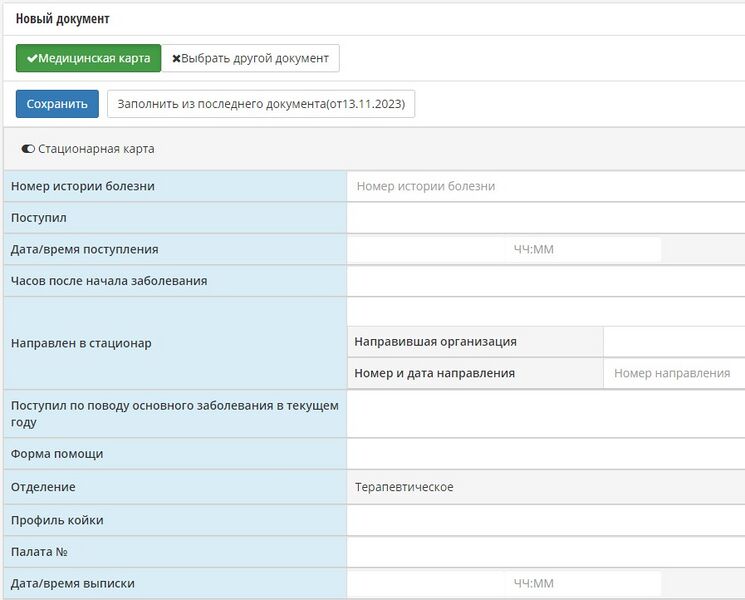Open the Поступил selection field
This screenshot has width=745, height=600.
point(546,218)
